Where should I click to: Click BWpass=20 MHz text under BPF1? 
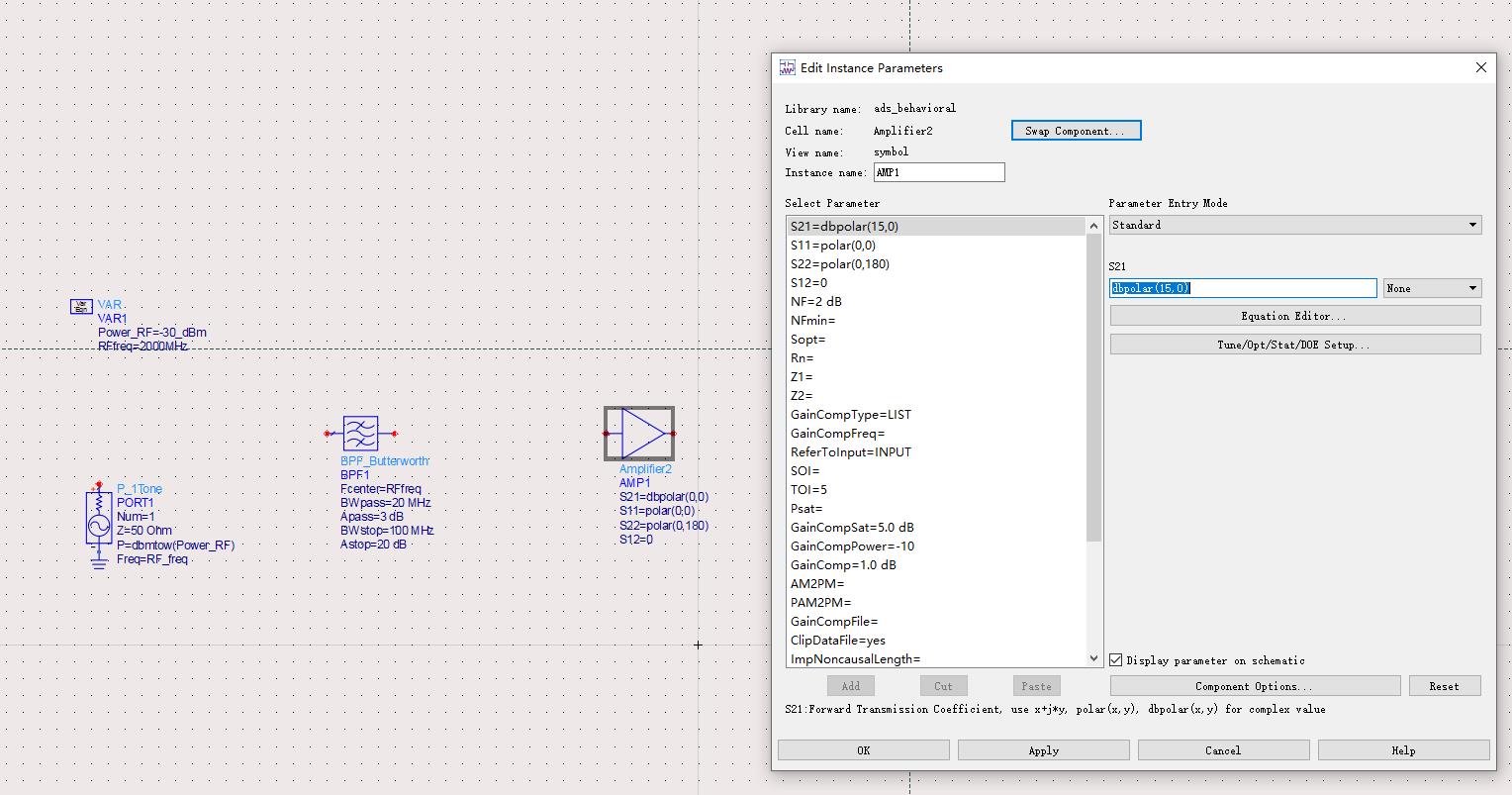point(386,503)
